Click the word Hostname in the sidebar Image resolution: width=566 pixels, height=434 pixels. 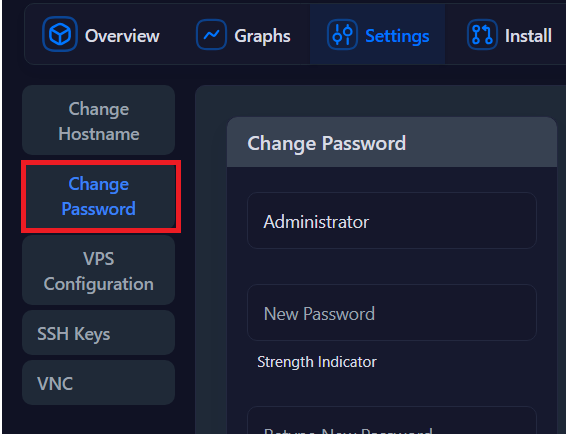[x=99, y=134]
